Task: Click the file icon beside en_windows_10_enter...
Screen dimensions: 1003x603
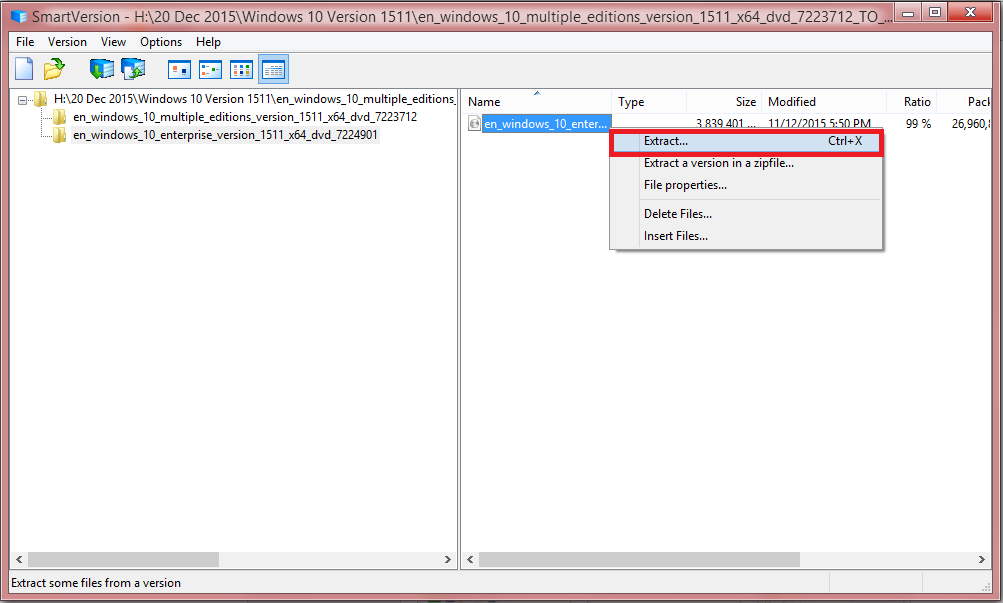Action: tap(474, 123)
